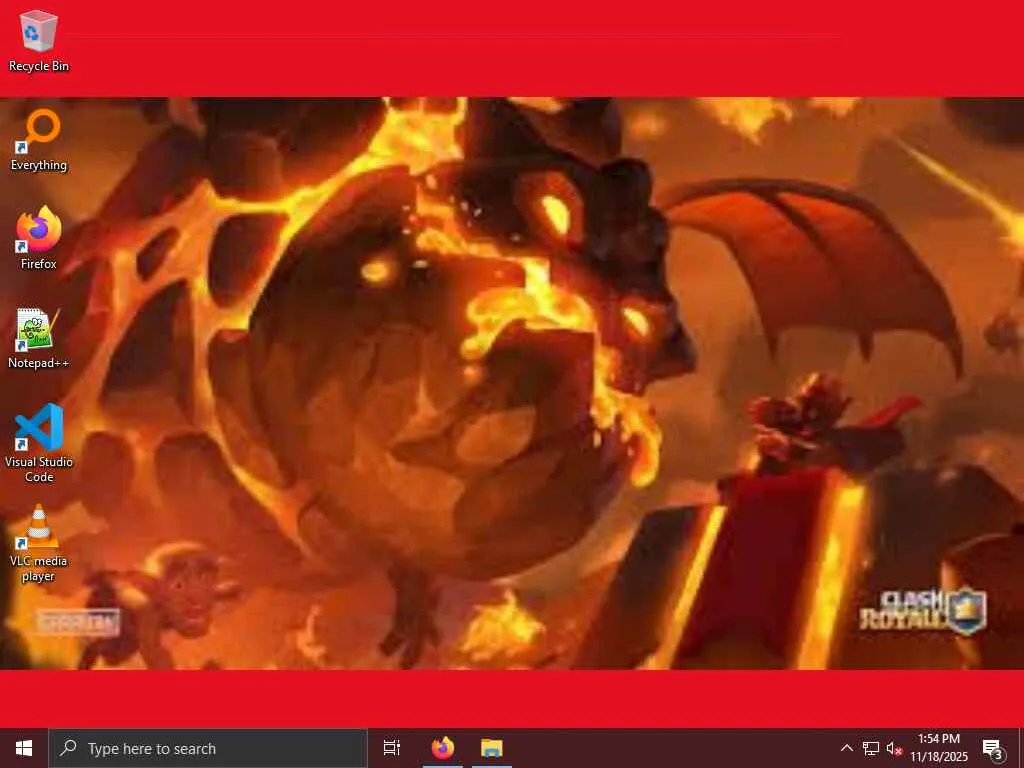Select the Everything search shortcut
Screen dimensions: 1024x768
39,140
